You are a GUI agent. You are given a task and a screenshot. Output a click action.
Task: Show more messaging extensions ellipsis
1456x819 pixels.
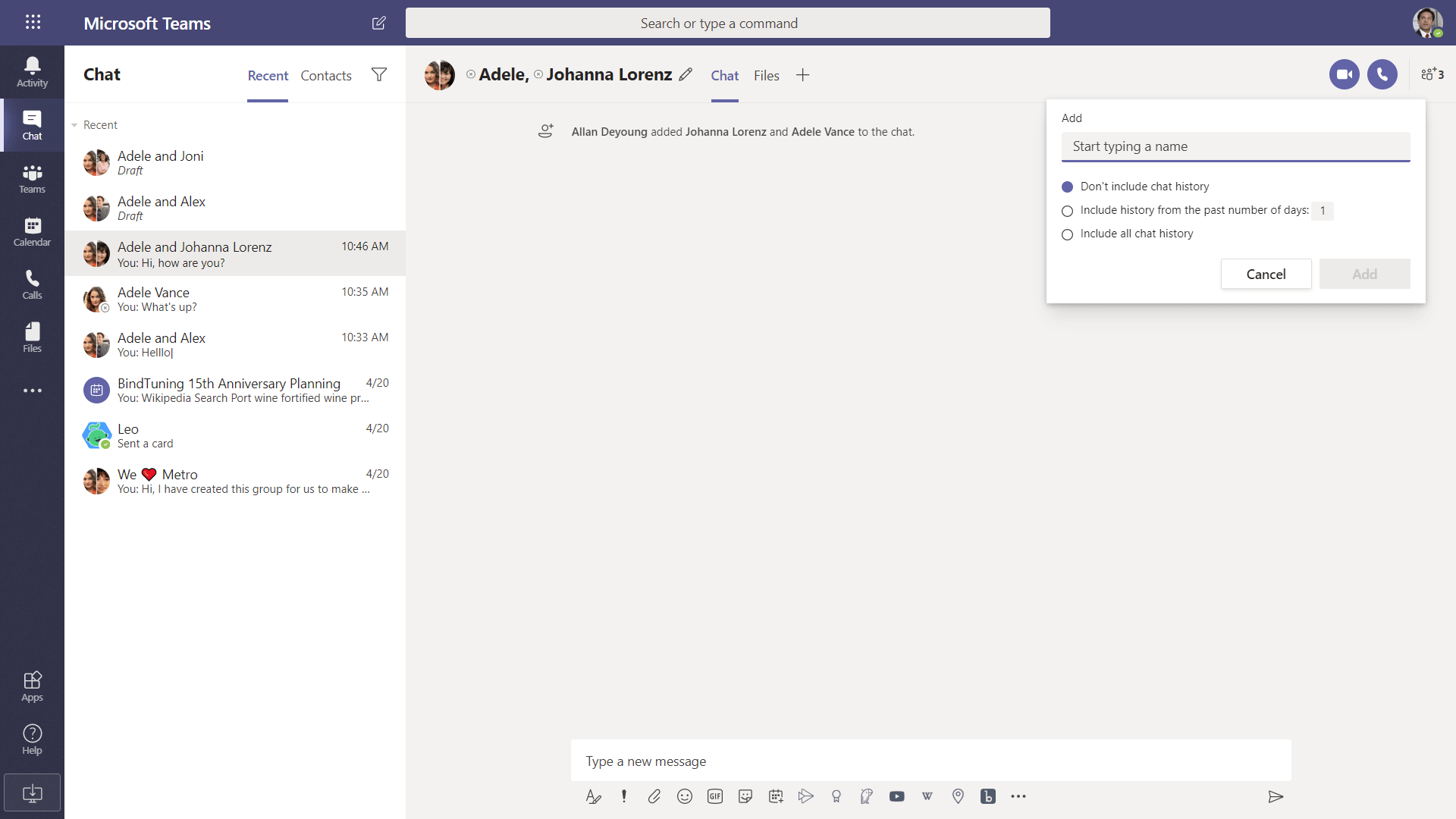pyautogui.click(x=1018, y=796)
